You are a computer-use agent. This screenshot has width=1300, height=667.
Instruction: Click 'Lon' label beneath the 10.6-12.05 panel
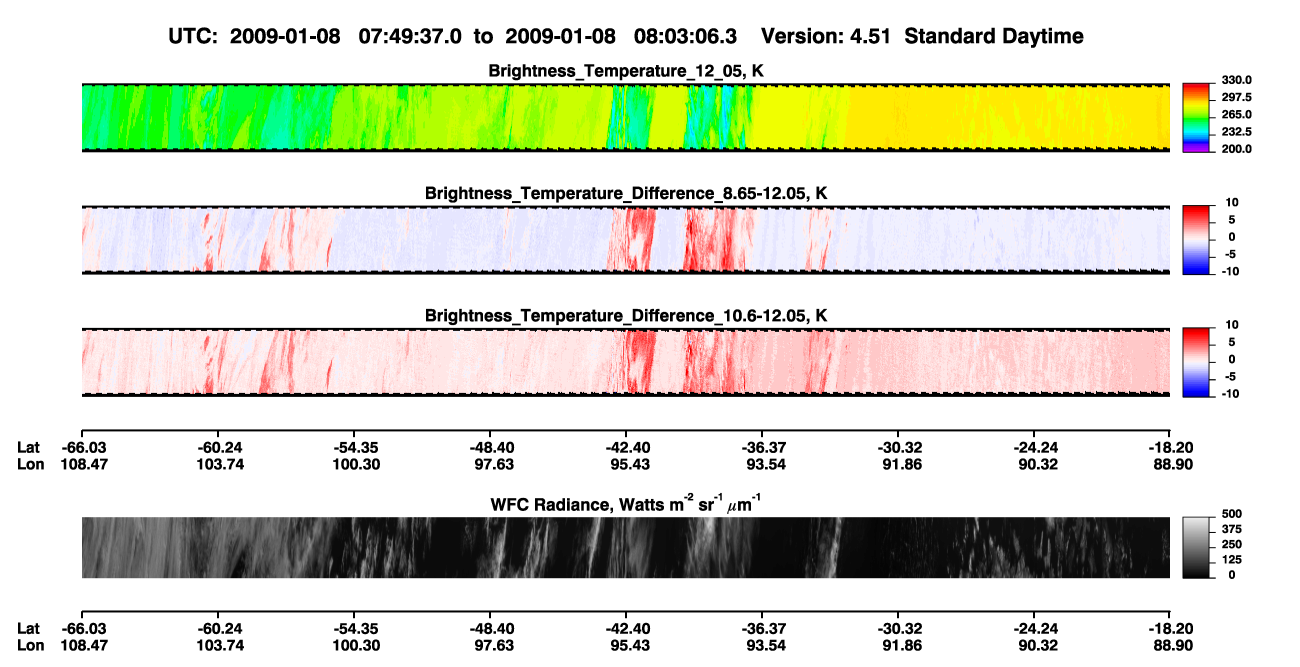point(30,465)
